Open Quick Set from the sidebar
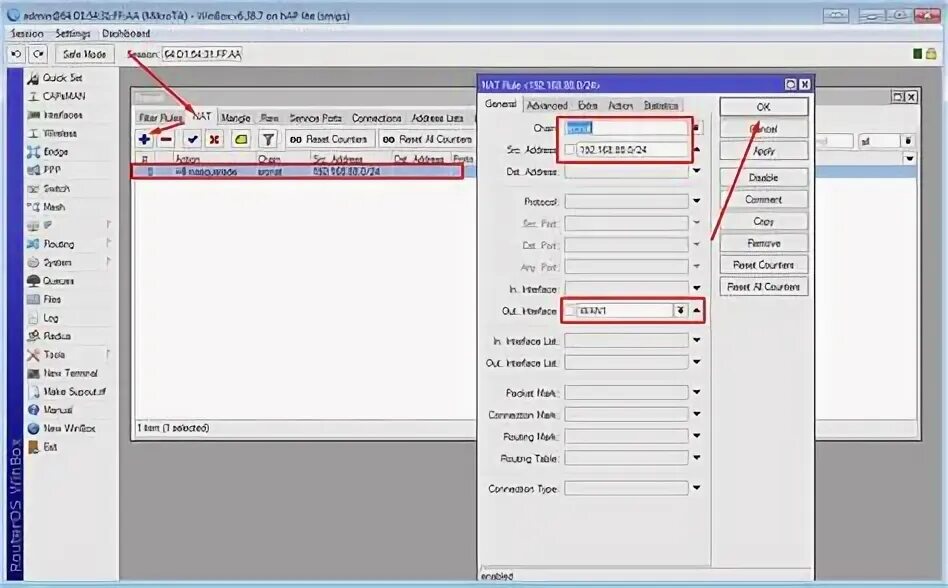Viewport: 948px width, 588px height. point(62,77)
